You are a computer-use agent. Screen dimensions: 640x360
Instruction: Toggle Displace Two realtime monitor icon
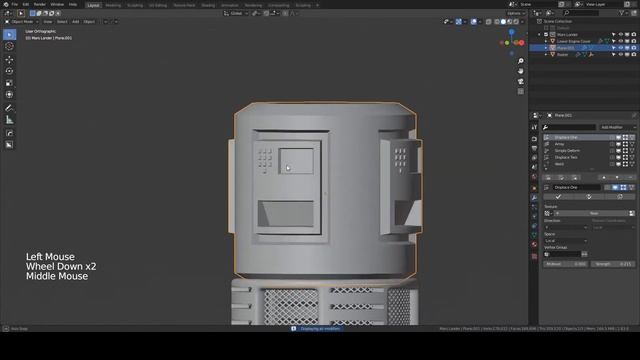(x=618, y=157)
